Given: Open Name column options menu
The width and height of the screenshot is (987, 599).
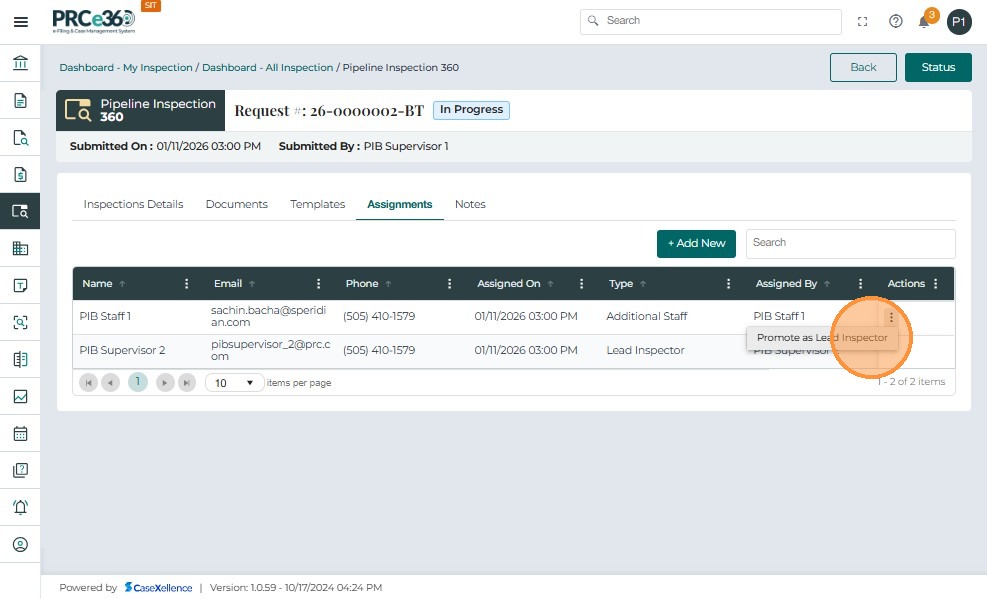Looking at the screenshot, I should pos(186,284).
